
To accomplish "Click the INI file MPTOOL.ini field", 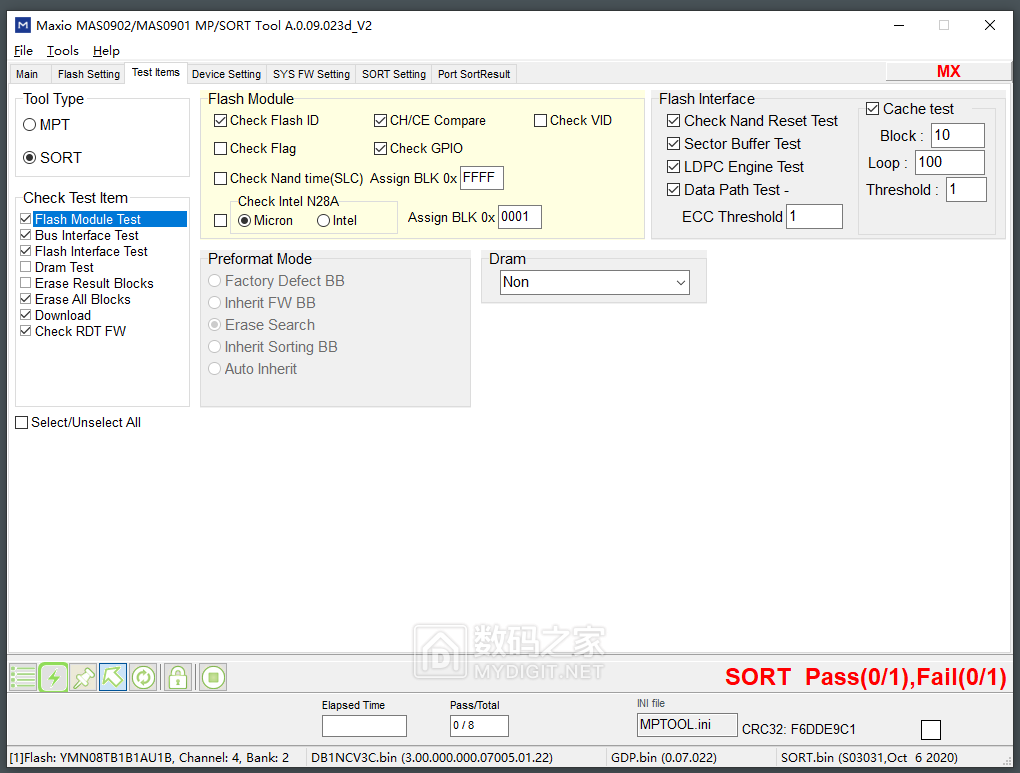I will 687,725.
